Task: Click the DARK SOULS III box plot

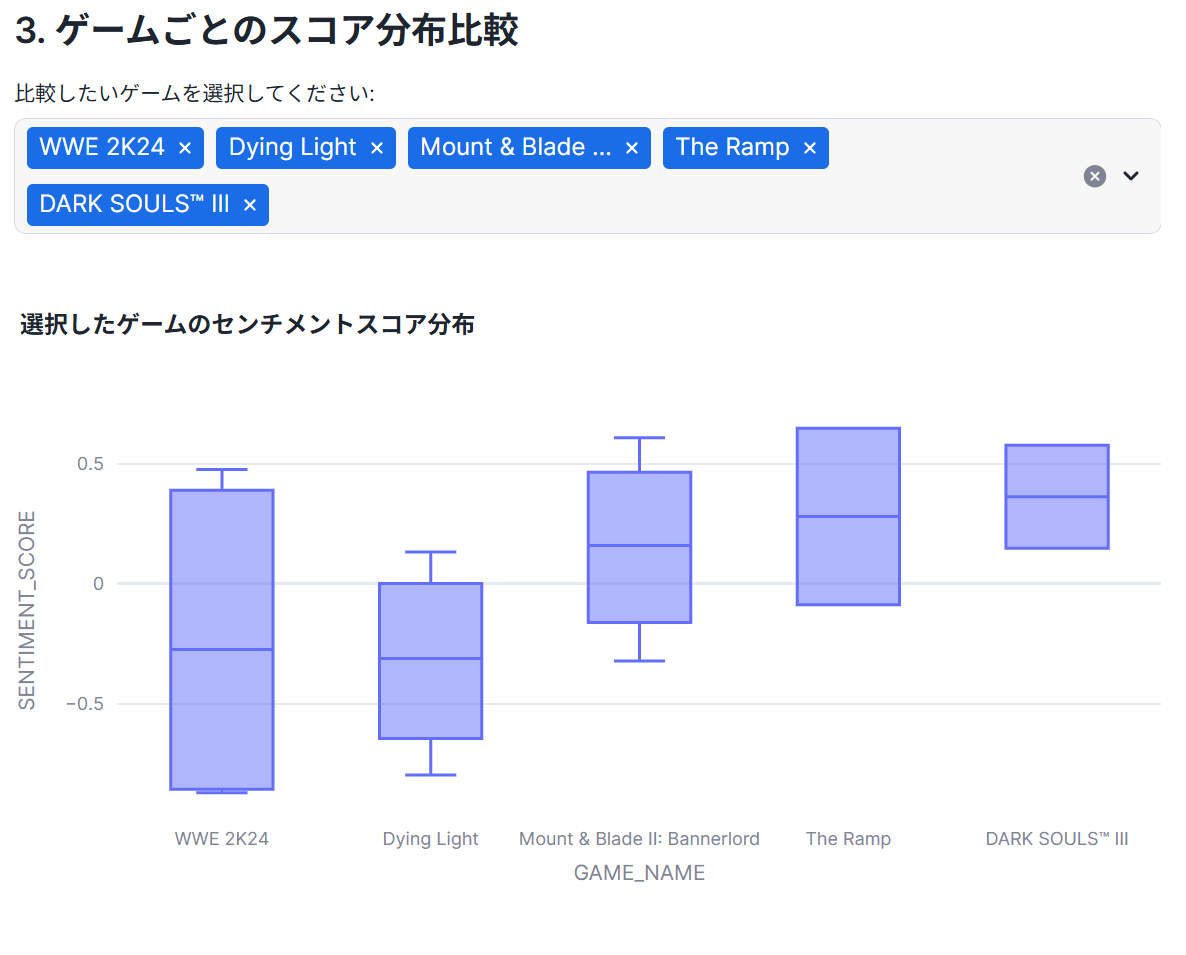Action: click(1057, 496)
